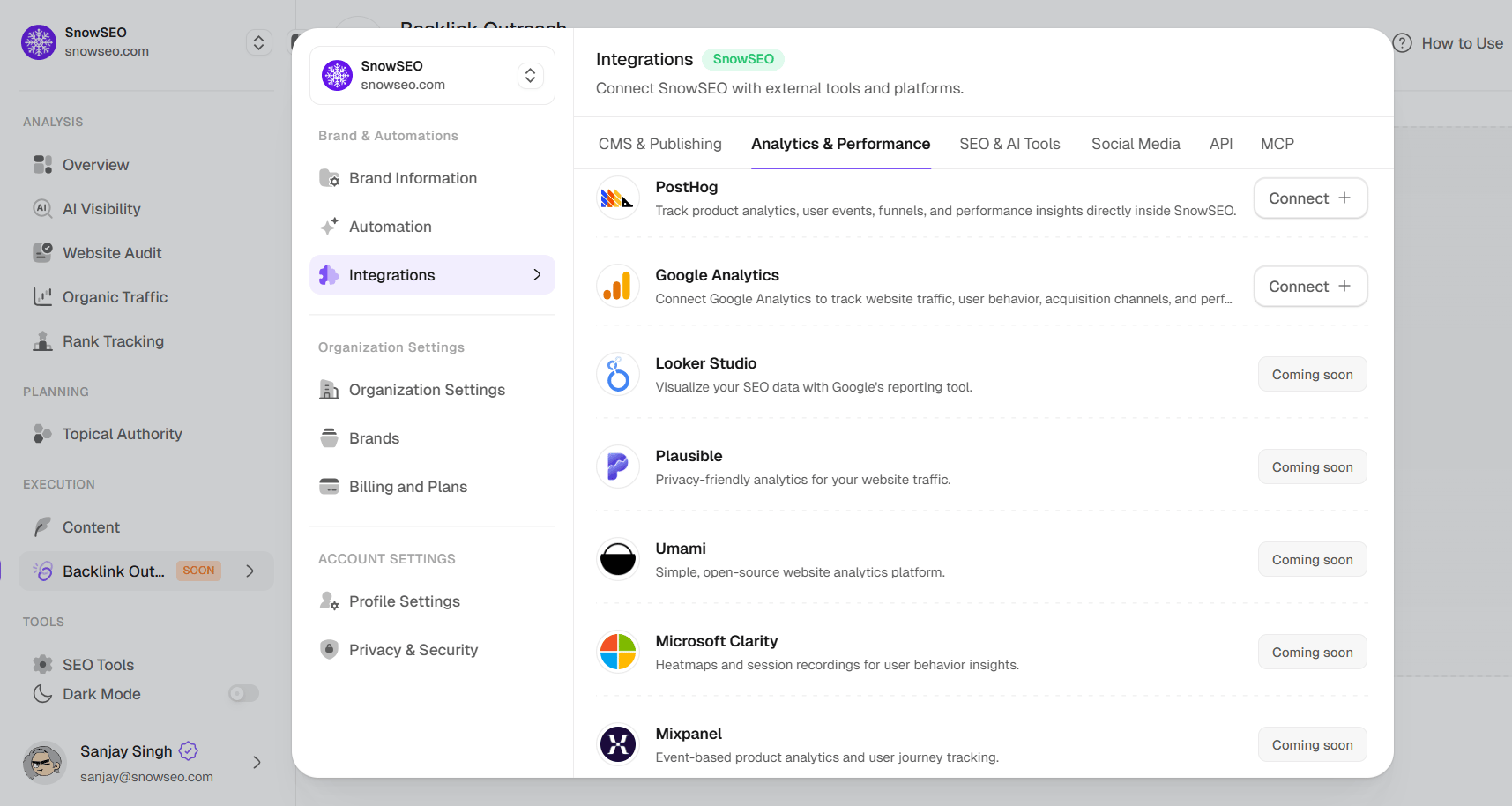Click the 'sanjay@snowseo.com' email text
The height and width of the screenshot is (806, 1512).
146,777
